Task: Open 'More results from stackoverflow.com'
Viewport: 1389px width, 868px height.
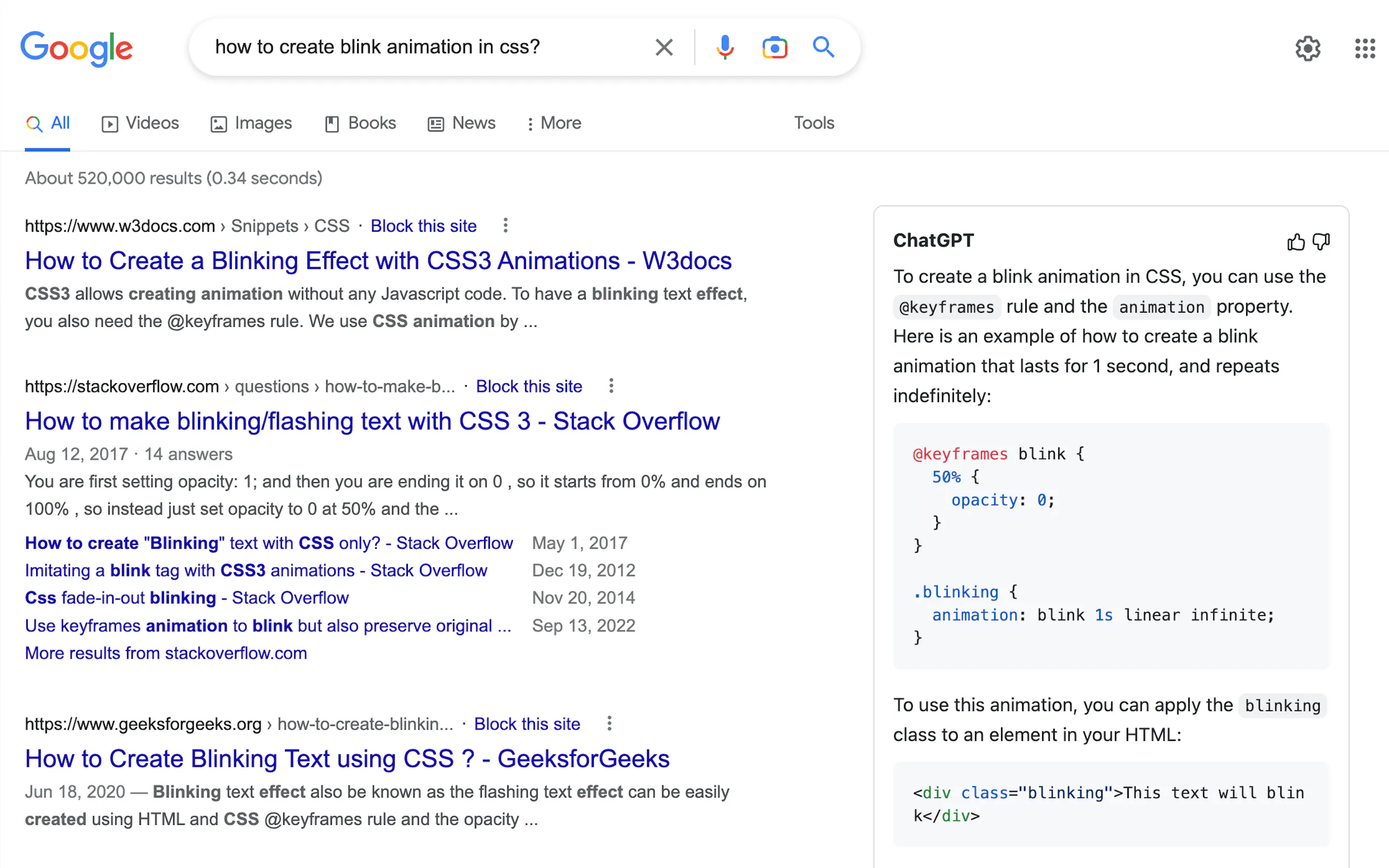Action: click(165, 653)
